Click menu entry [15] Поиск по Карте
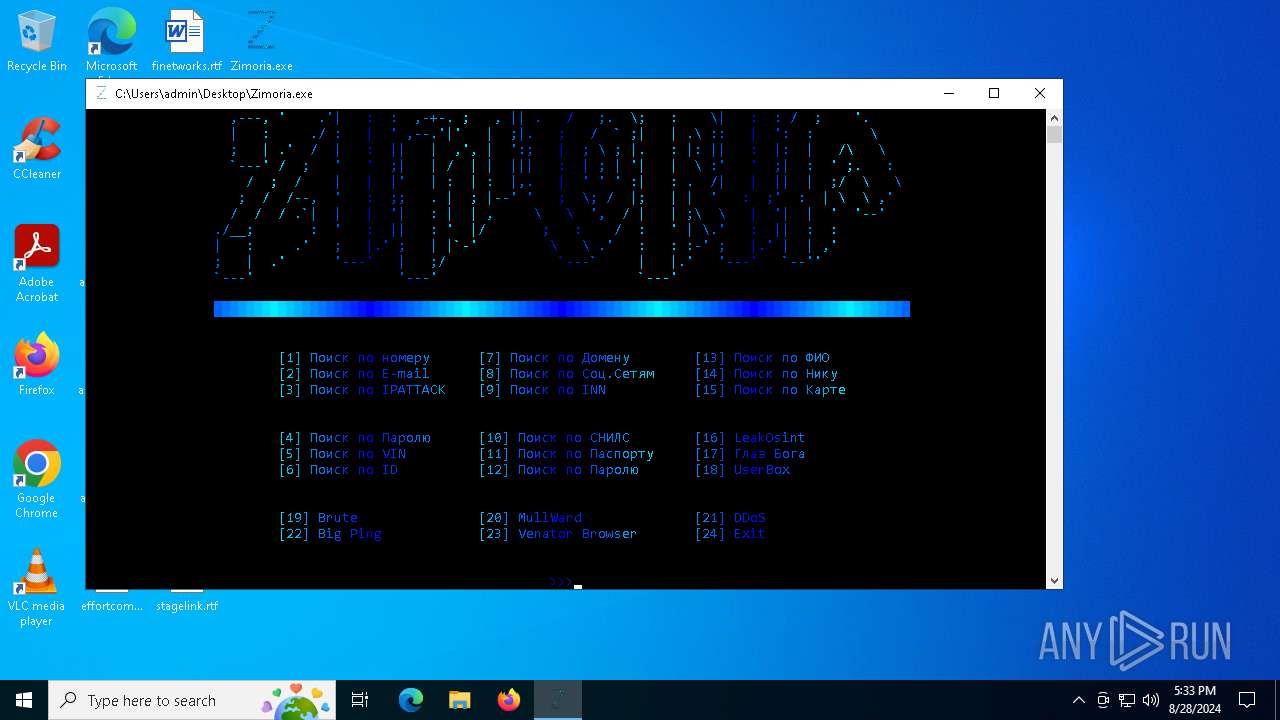The width and height of the screenshot is (1280, 720). [x=770, y=389]
